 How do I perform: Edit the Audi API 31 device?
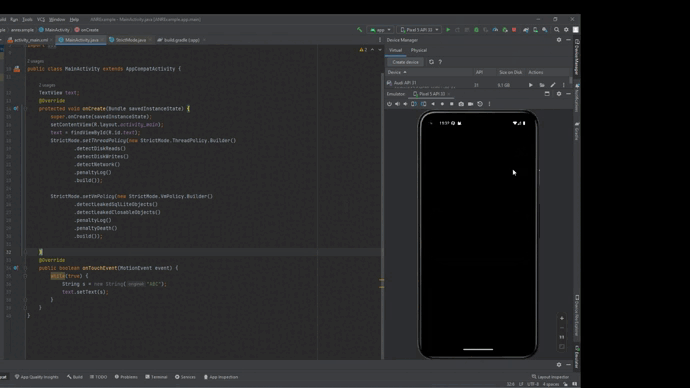553,85
